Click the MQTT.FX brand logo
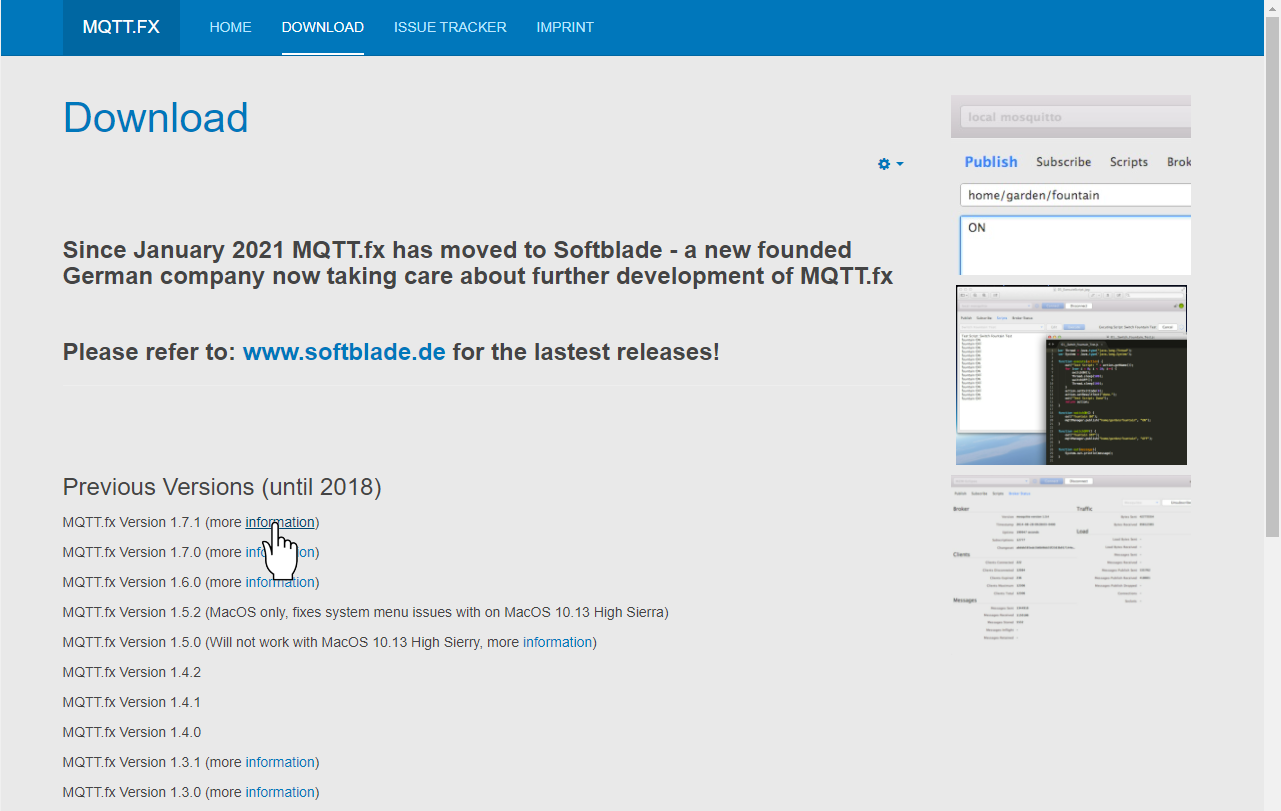The width and height of the screenshot is (1281, 811). pos(121,28)
